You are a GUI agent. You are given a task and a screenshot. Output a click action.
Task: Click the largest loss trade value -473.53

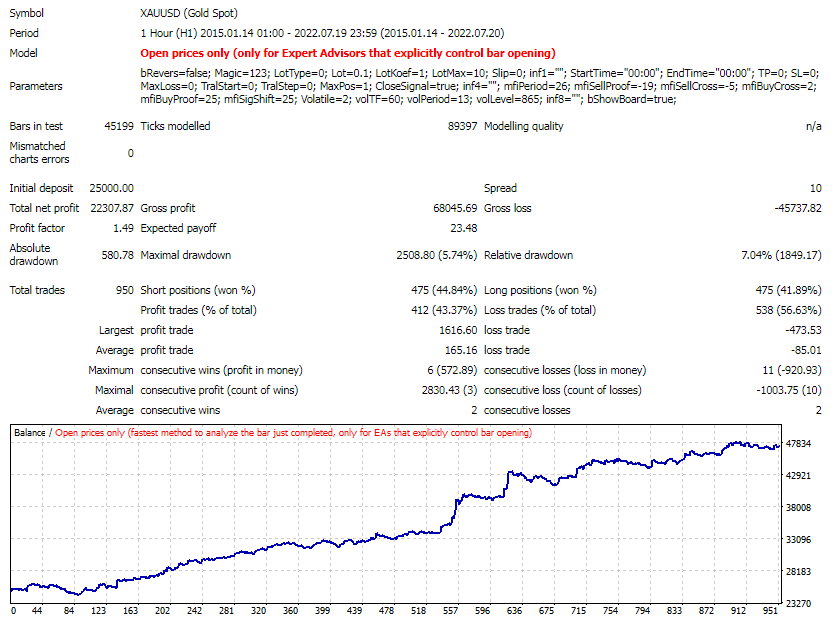tap(803, 330)
